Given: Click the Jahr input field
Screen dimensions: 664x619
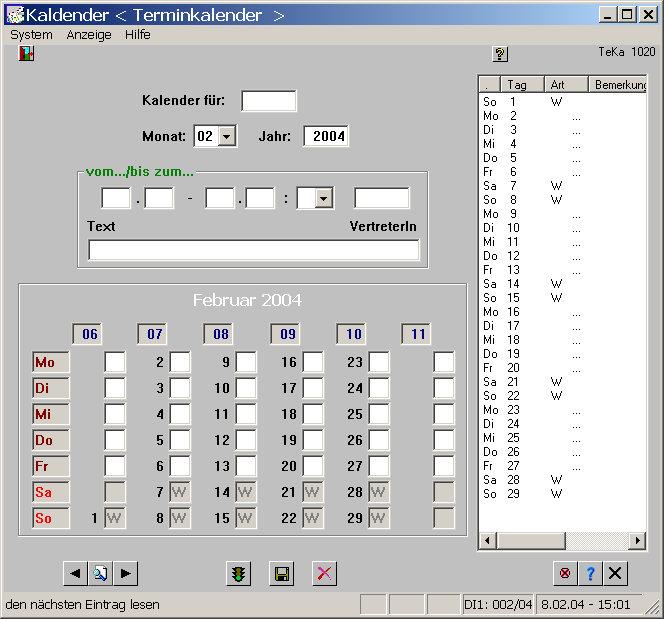Looking at the screenshot, I should pyautogui.click(x=326, y=136).
